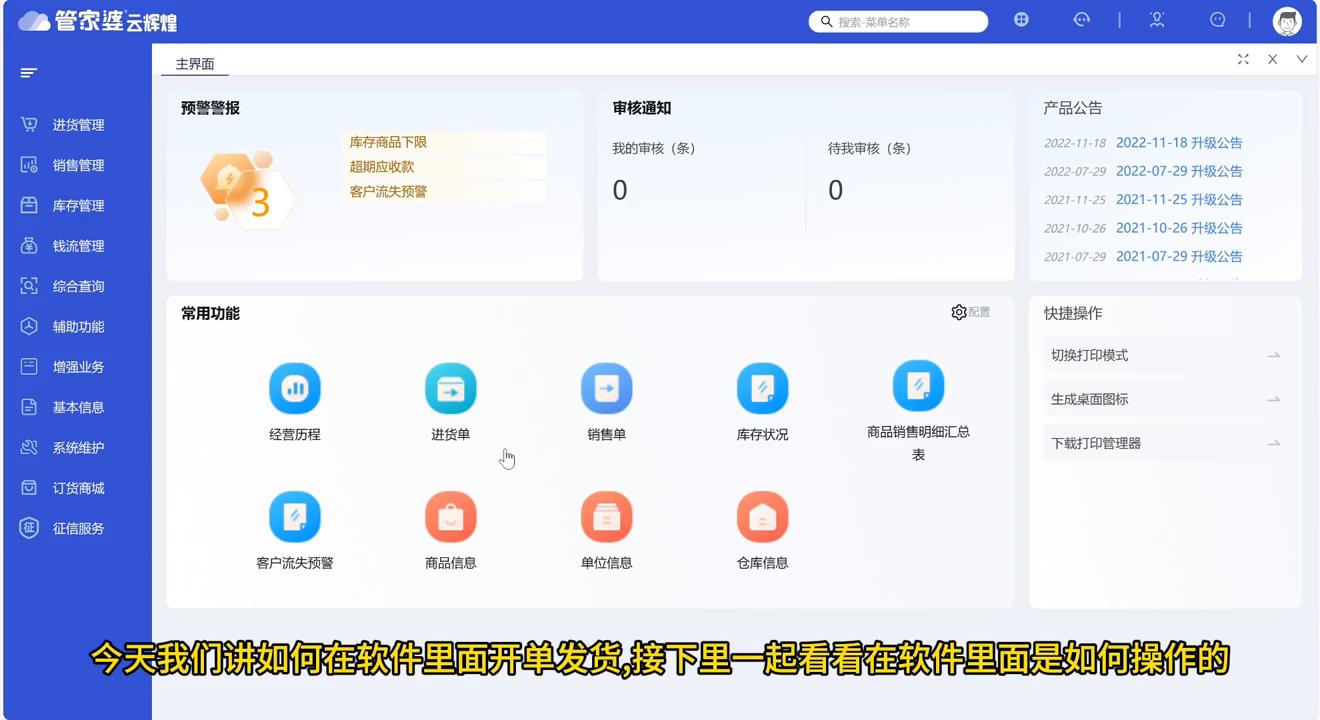Open 客户流失预警 shortcut in common functions
This screenshot has width=1320, height=720.
[x=294, y=517]
